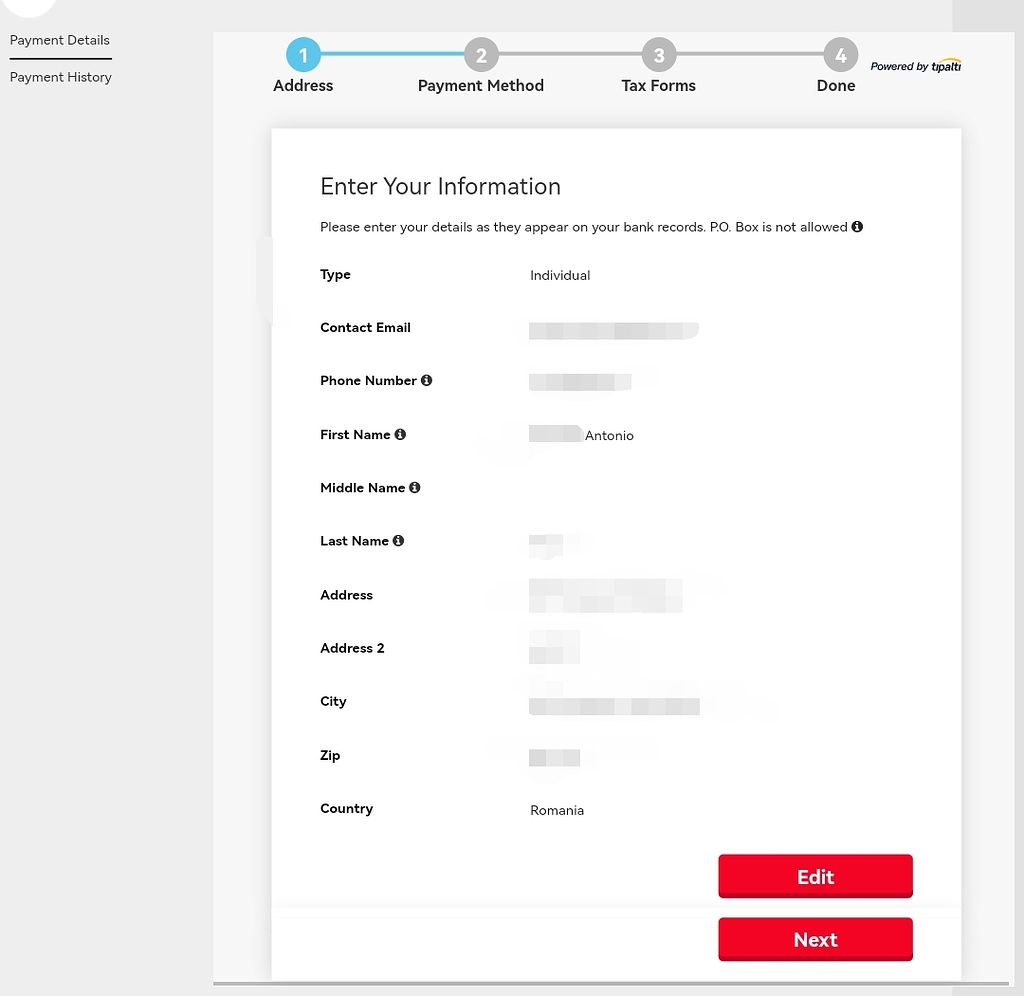1024x996 pixels.
Task: Click the Payment Method step circle
Action: coord(481,55)
